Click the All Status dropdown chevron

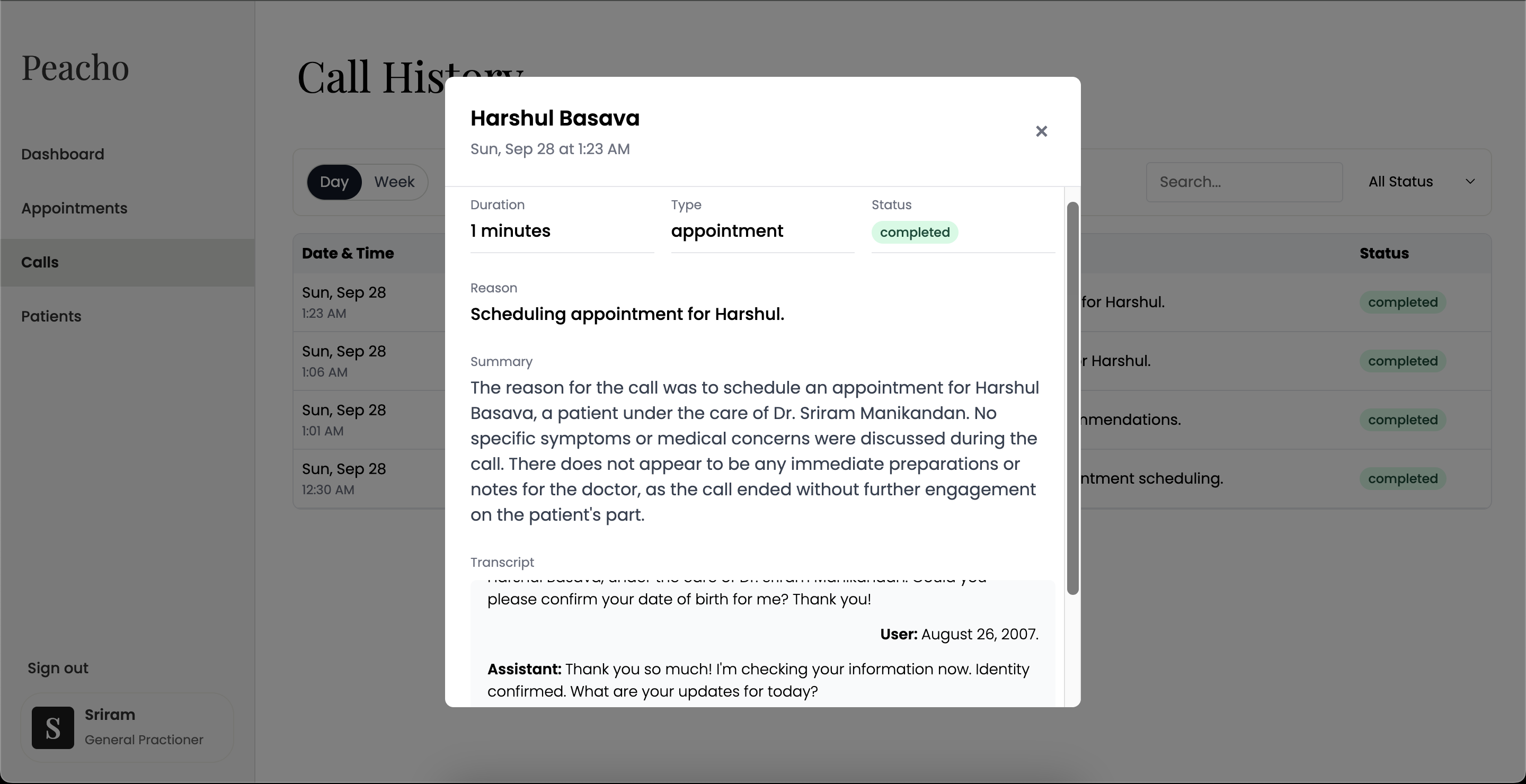point(1470,182)
